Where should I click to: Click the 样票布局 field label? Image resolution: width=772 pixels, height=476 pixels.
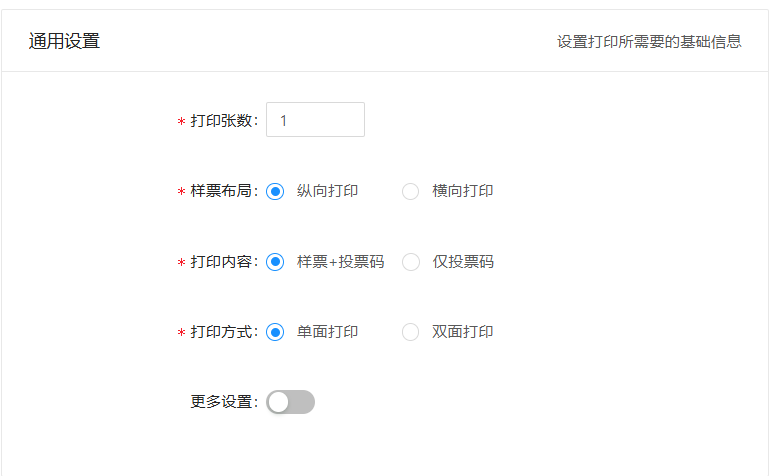(x=222, y=191)
